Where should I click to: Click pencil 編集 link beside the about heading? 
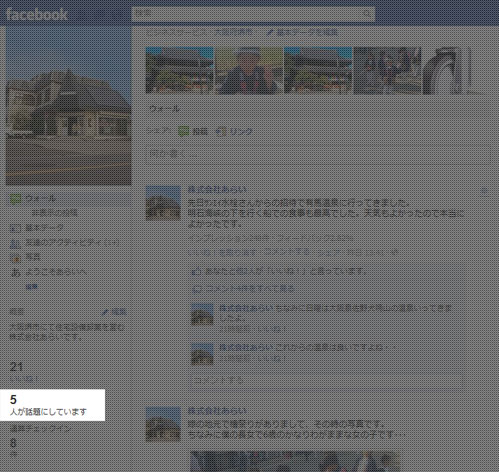114,312
